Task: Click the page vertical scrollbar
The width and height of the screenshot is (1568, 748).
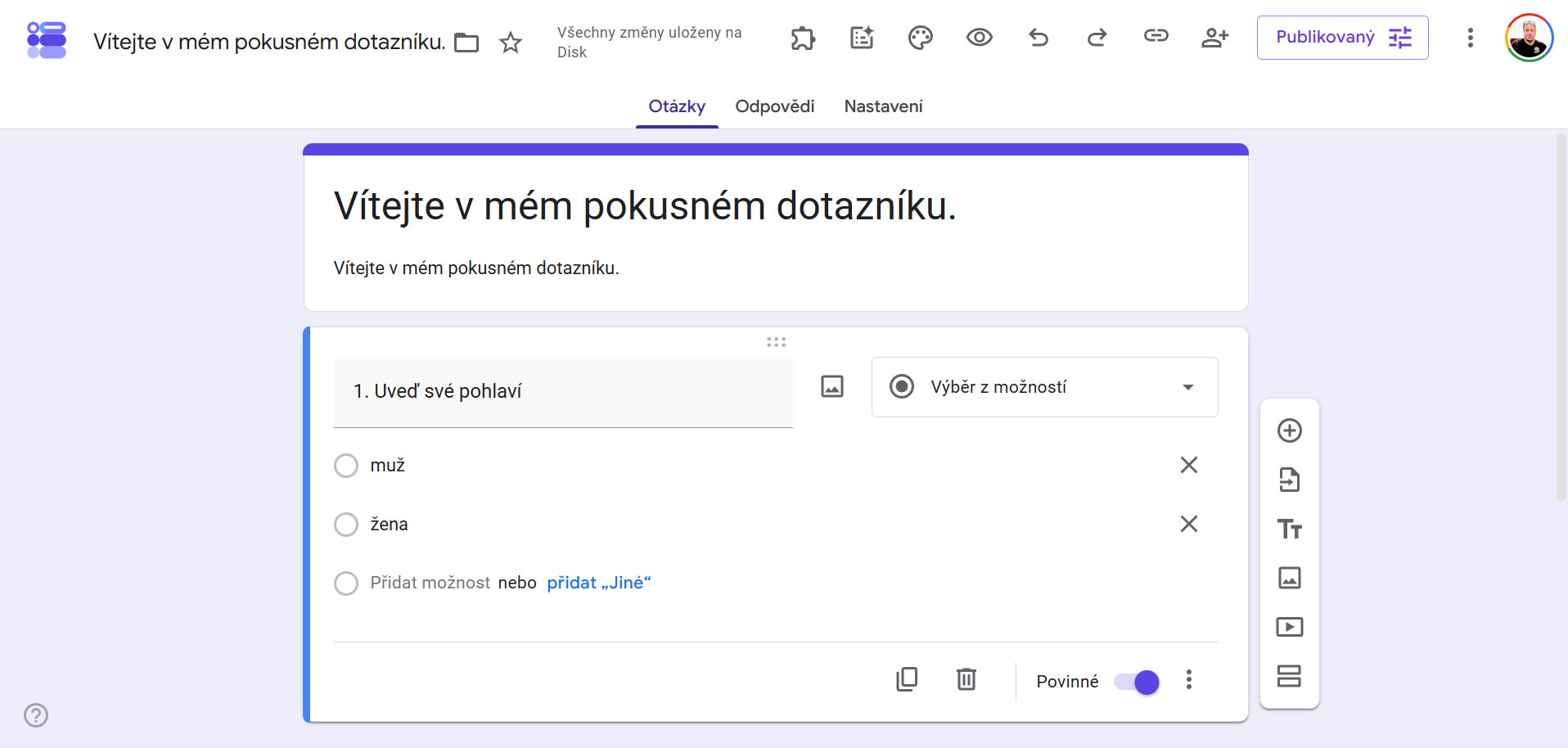Action: click(x=1561, y=317)
